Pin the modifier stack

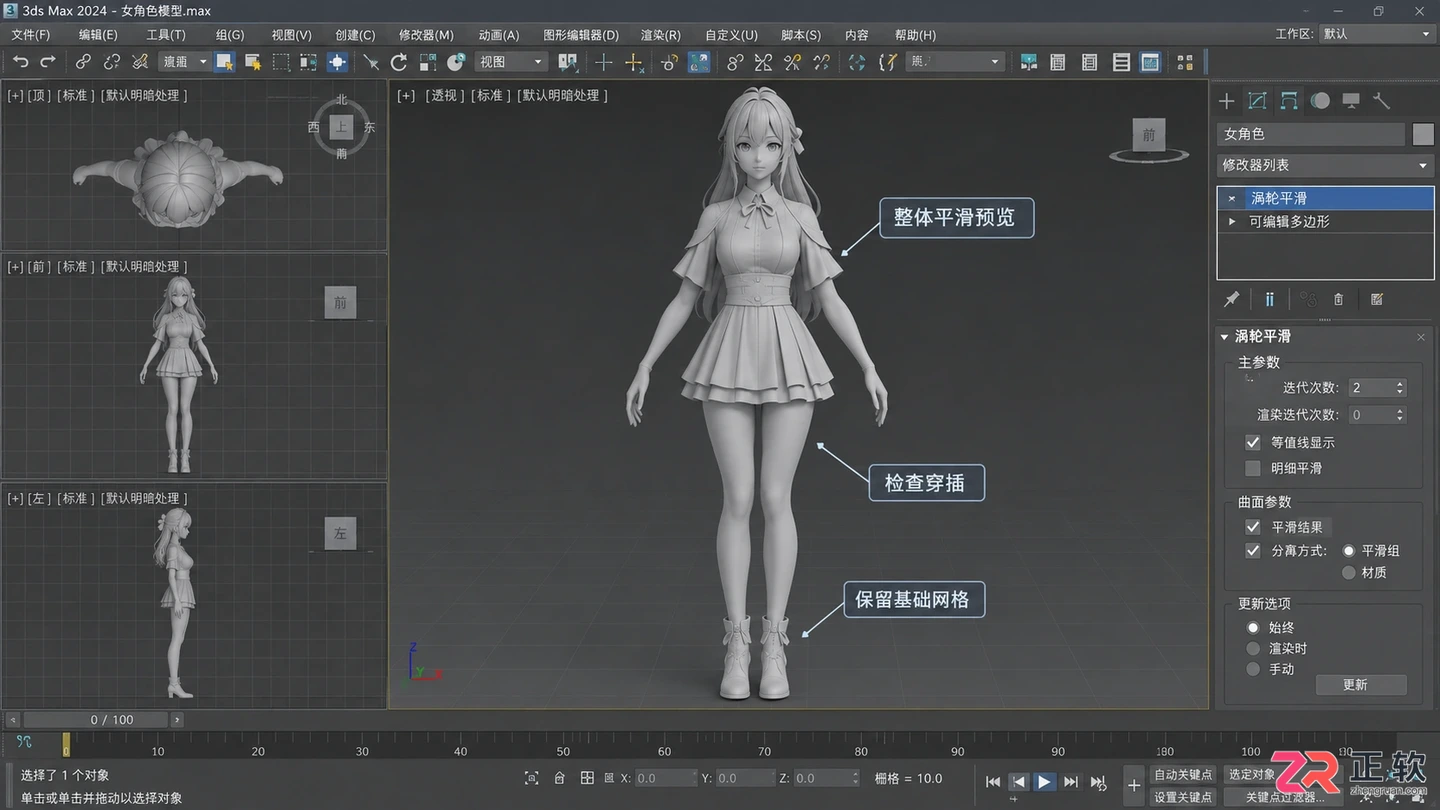(x=1232, y=299)
